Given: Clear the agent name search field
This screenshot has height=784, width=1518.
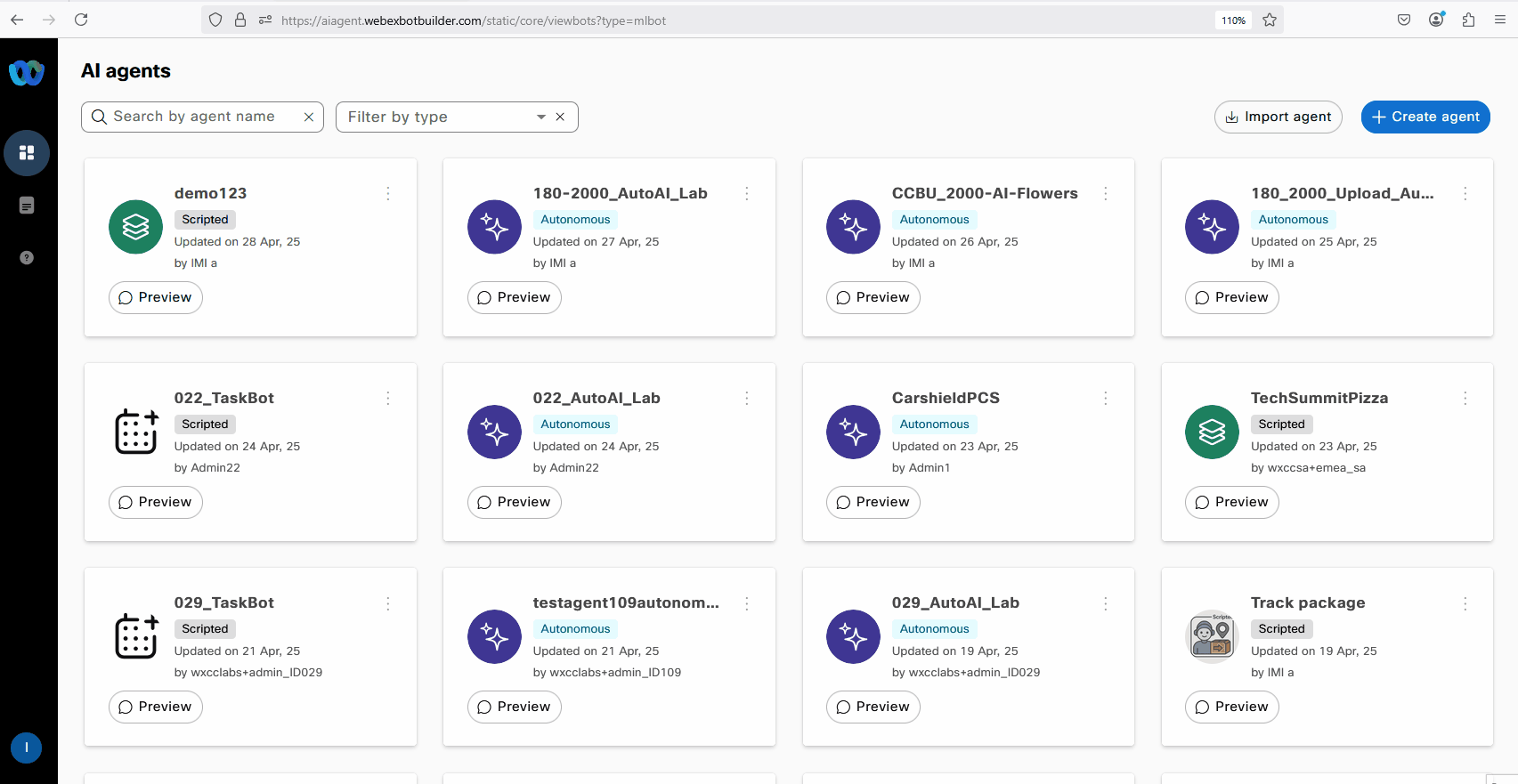Looking at the screenshot, I should (309, 117).
